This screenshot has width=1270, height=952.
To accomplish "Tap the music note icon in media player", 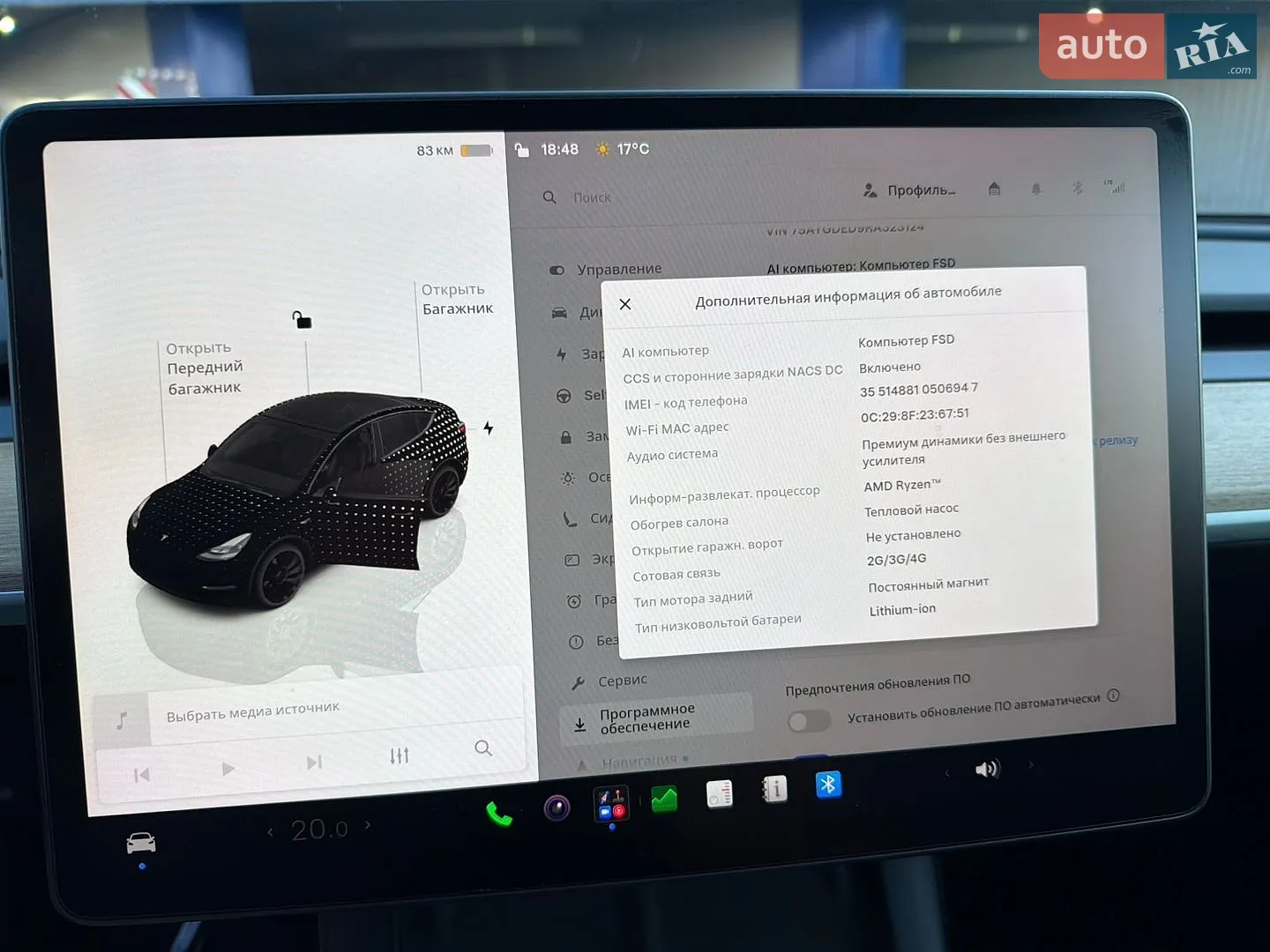I will click(122, 720).
